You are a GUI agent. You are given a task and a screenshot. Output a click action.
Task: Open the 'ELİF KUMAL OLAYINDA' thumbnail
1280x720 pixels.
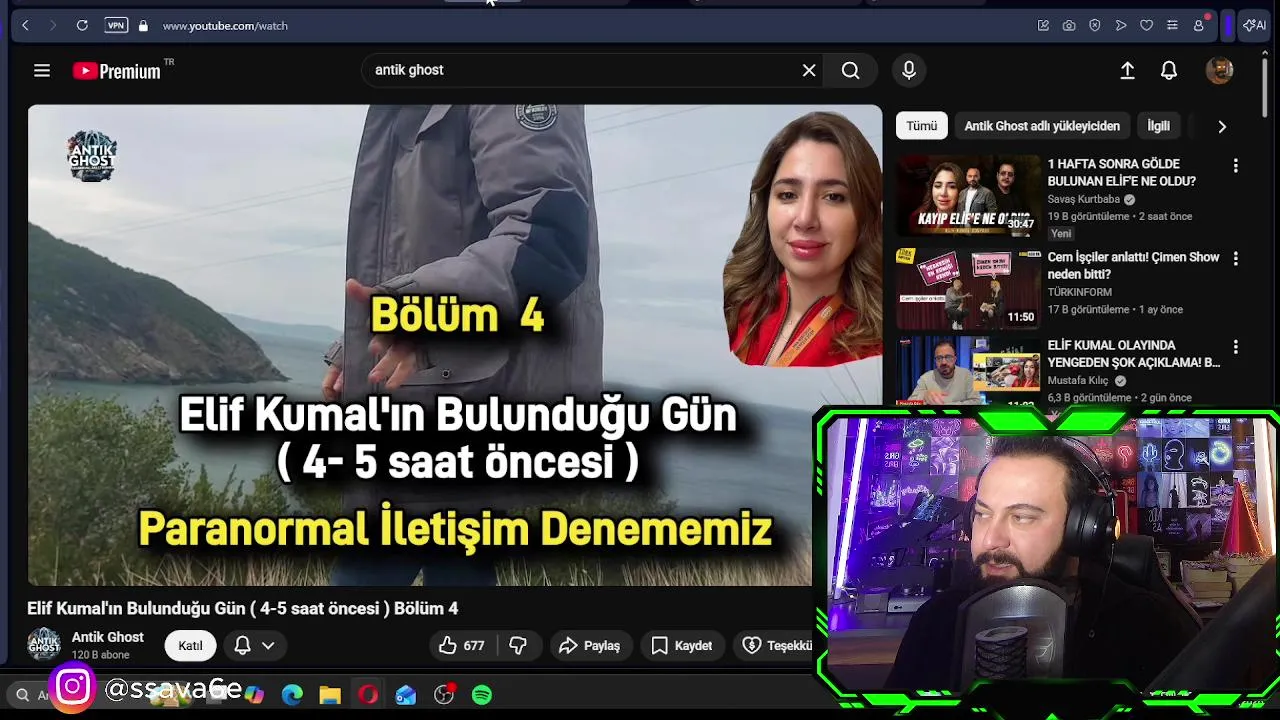[x=967, y=372]
